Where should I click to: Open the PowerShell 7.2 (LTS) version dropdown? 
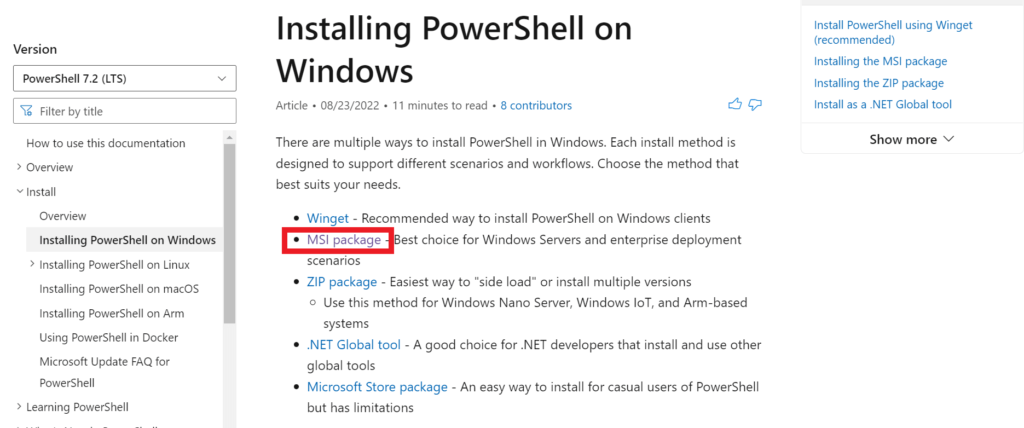[x=125, y=78]
